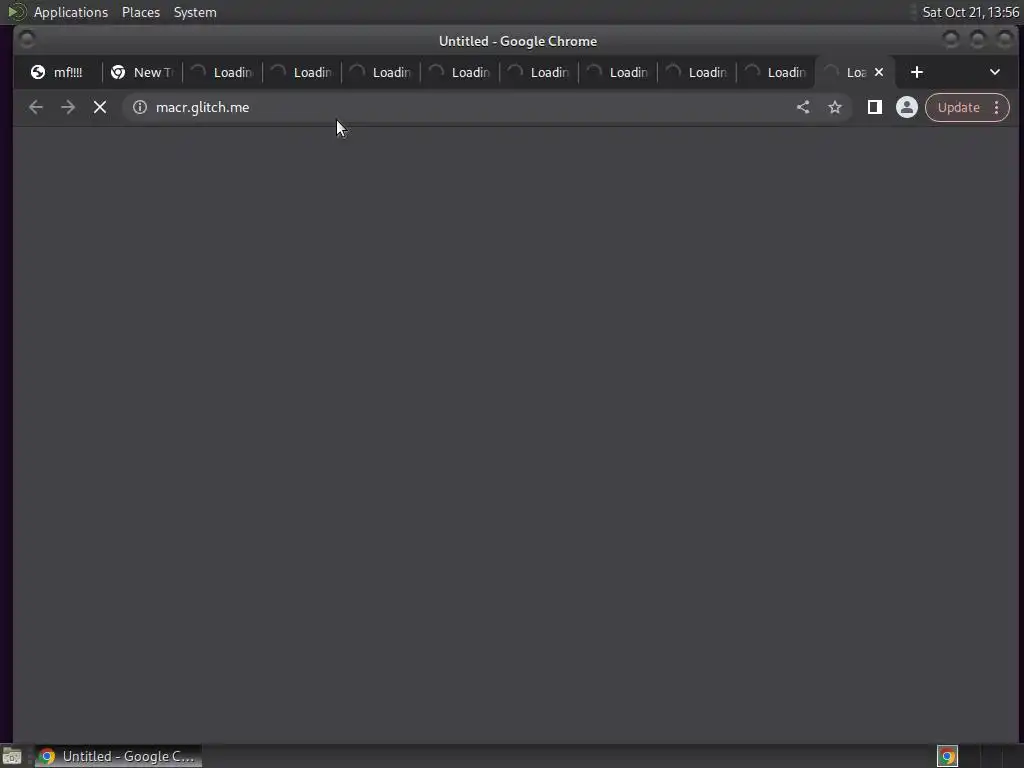This screenshot has width=1024, height=768.
Task: Open the System menu in the top panel
Action: [195, 12]
